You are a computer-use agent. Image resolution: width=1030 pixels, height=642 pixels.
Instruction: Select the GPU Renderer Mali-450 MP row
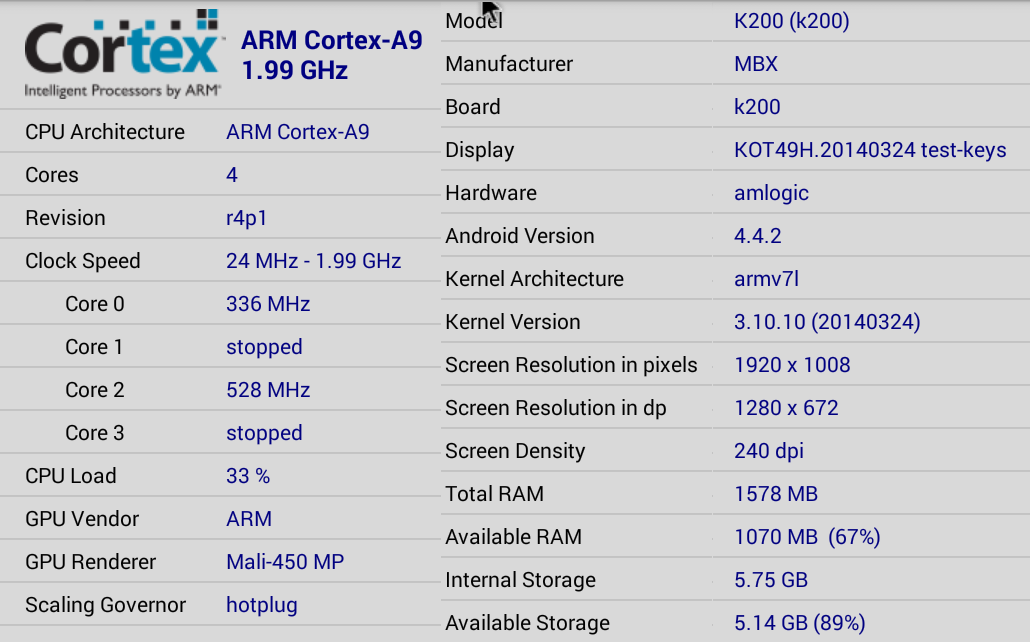tap(220, 562)
